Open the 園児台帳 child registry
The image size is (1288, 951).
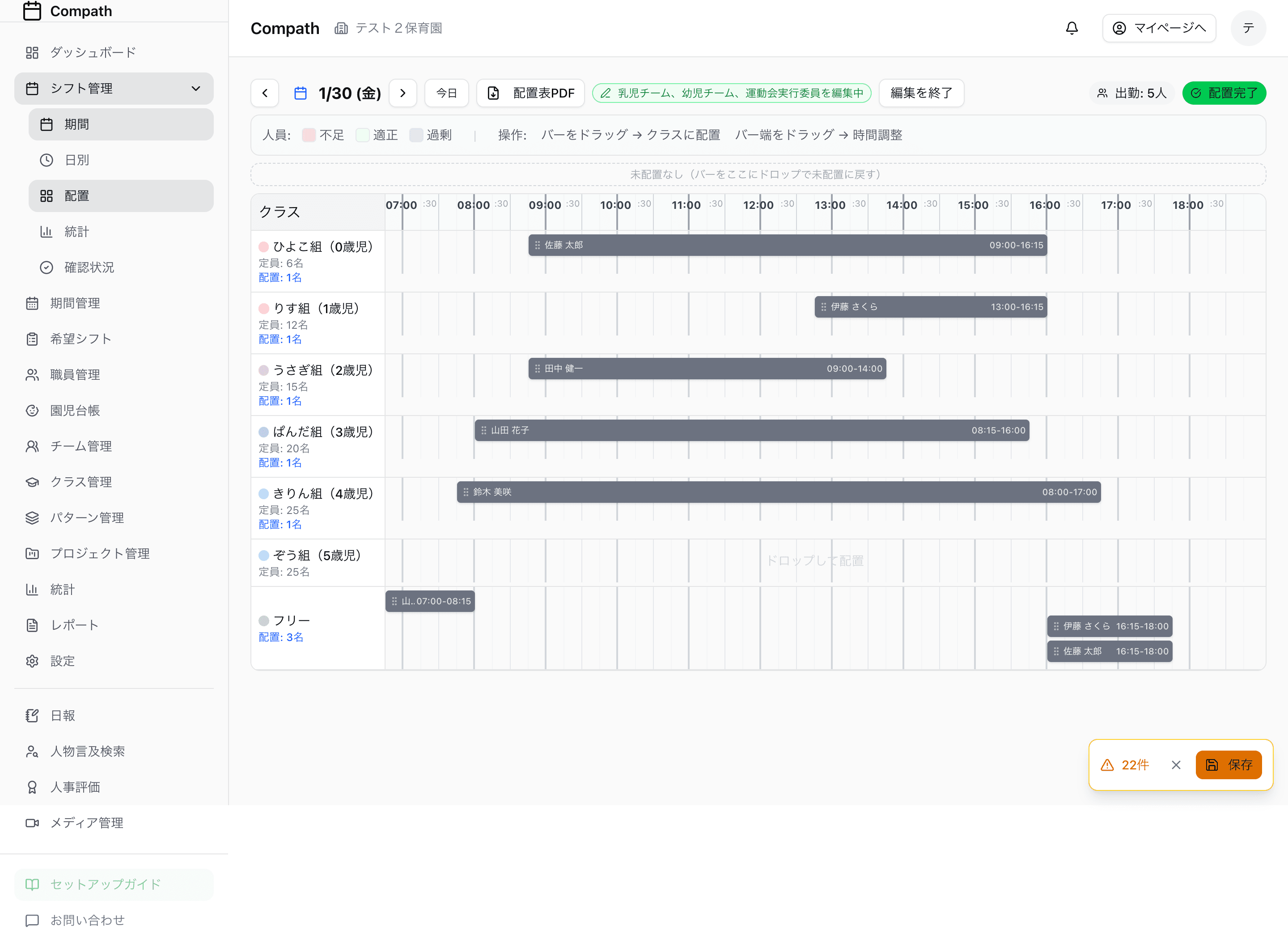click(76, 410)
